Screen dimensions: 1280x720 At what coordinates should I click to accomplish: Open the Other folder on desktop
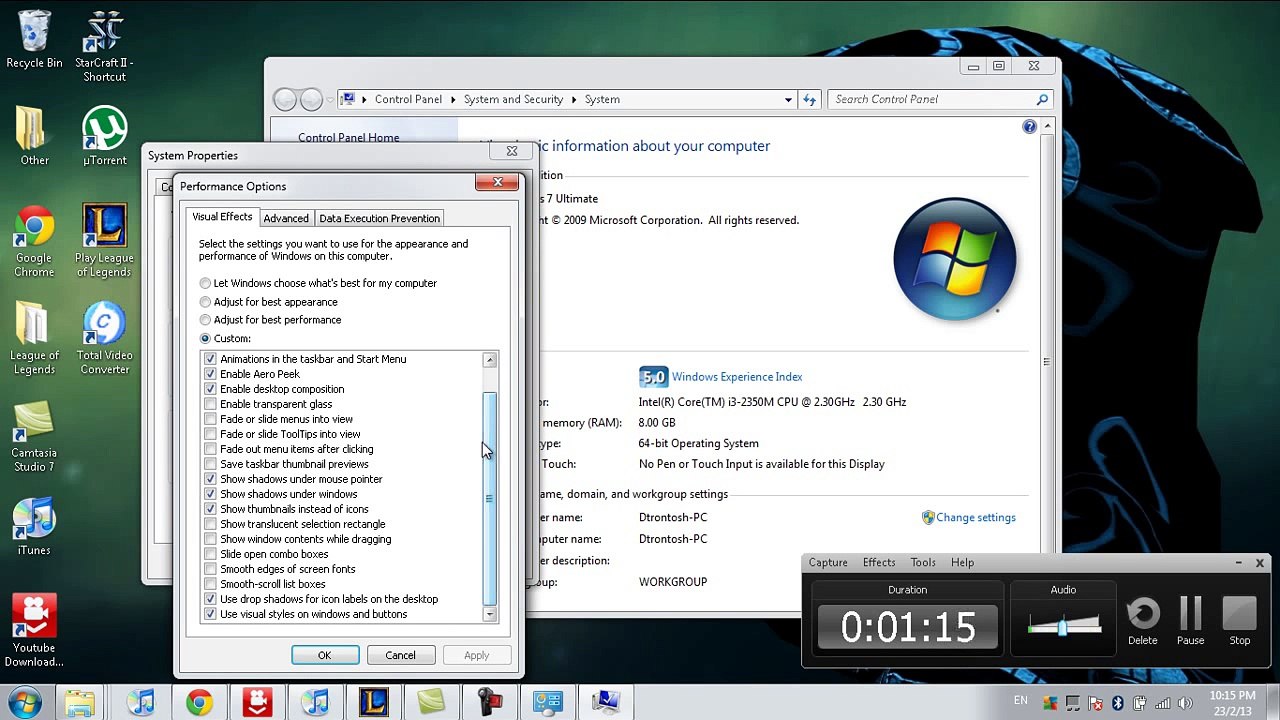coord(34,135)
